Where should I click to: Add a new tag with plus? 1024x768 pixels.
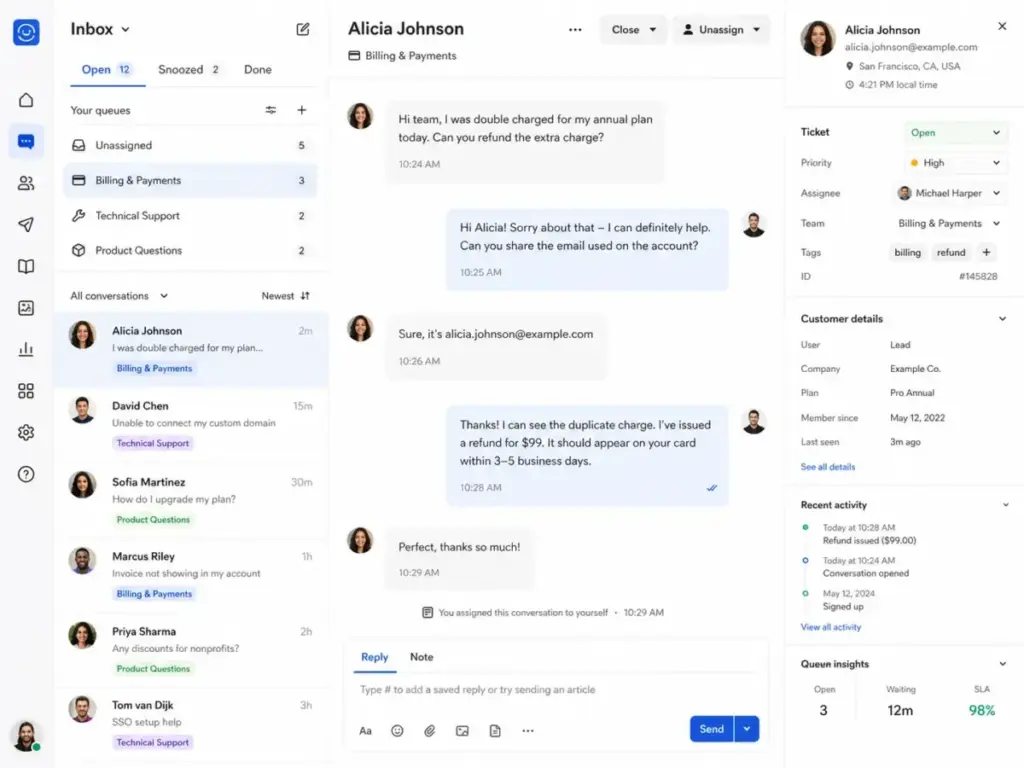(x=986, y=252)
